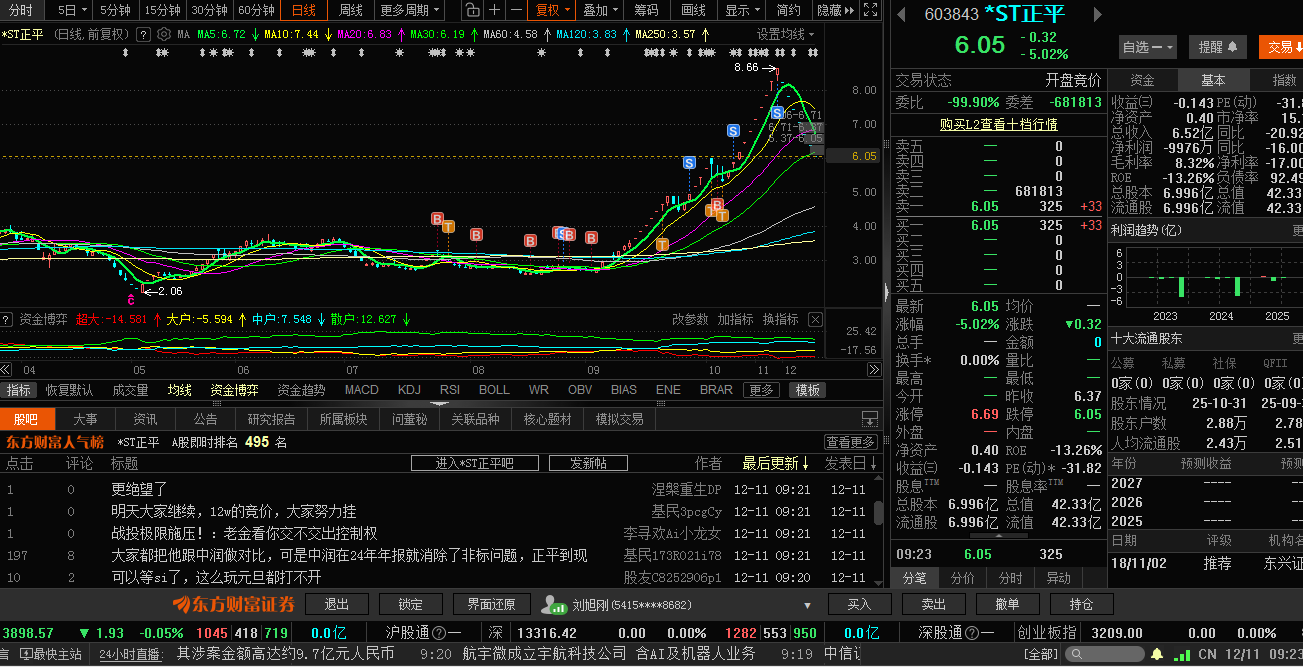Viewport: 1303px width, 668px height.
Task: Click the orange T marker near 3.50 price
Action: coord(662,245)
